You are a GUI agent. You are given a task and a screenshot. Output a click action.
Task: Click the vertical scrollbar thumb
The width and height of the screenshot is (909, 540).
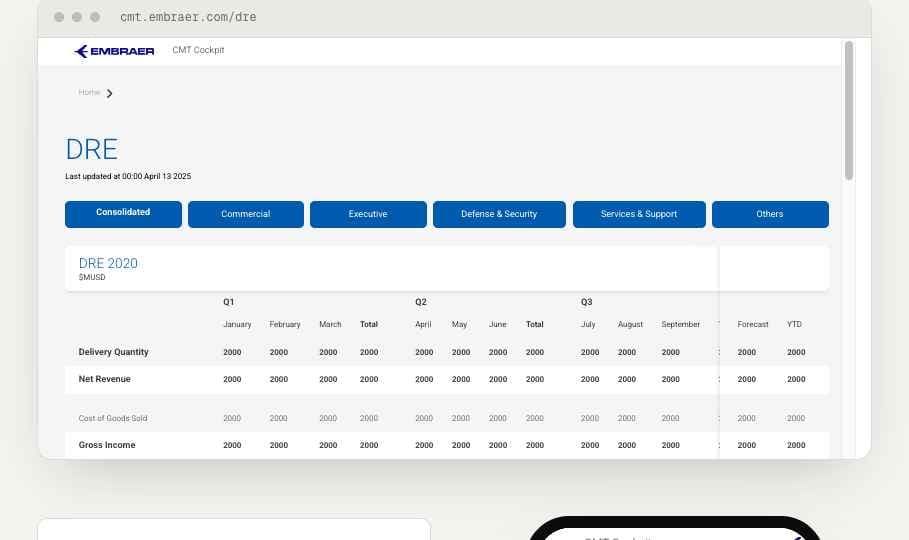pos(849,110)
